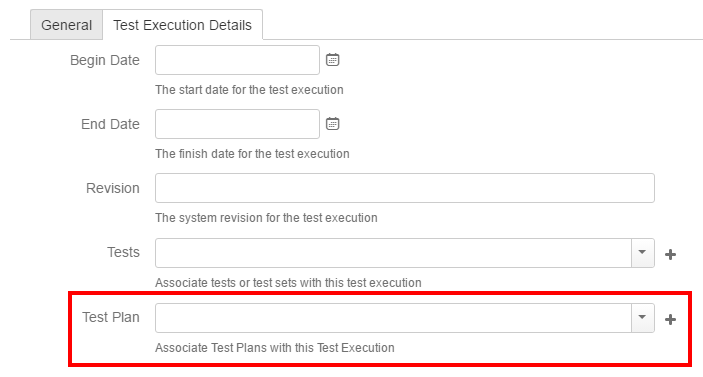Focus the Begin Date text field

(x=237, y=60)
